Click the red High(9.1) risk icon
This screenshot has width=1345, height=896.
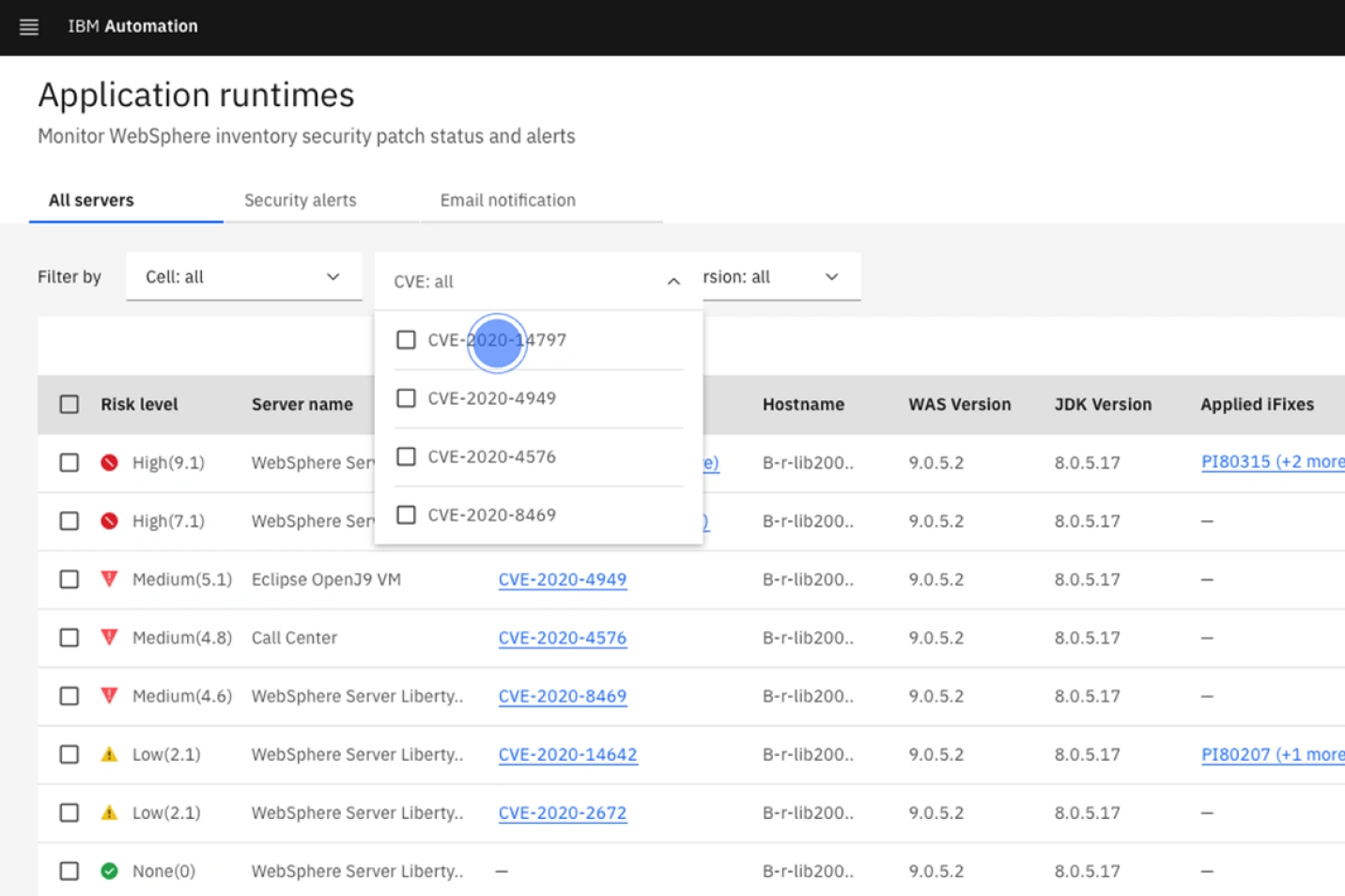110,462
